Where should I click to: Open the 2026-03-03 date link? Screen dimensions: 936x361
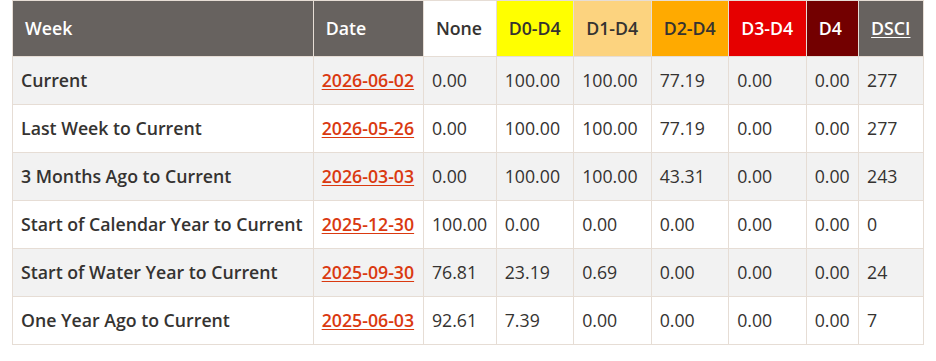coord(368,177)
